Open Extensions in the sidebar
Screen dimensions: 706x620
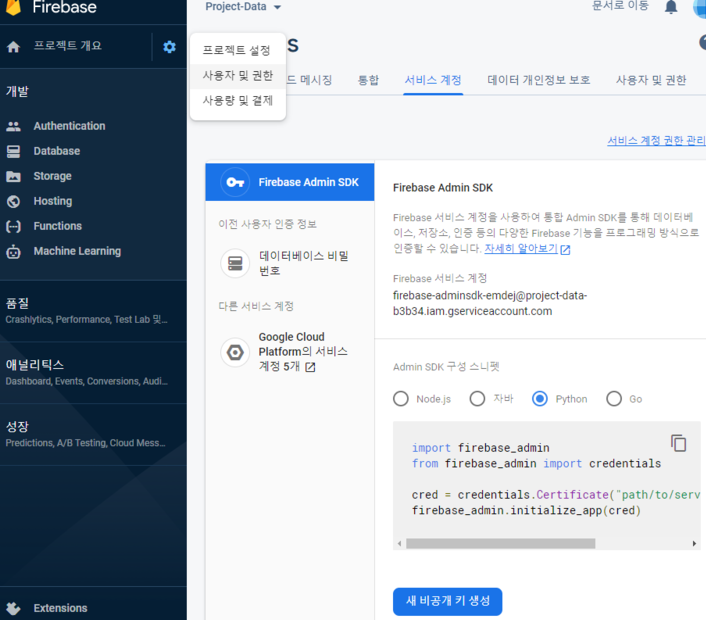click(60, 608)
